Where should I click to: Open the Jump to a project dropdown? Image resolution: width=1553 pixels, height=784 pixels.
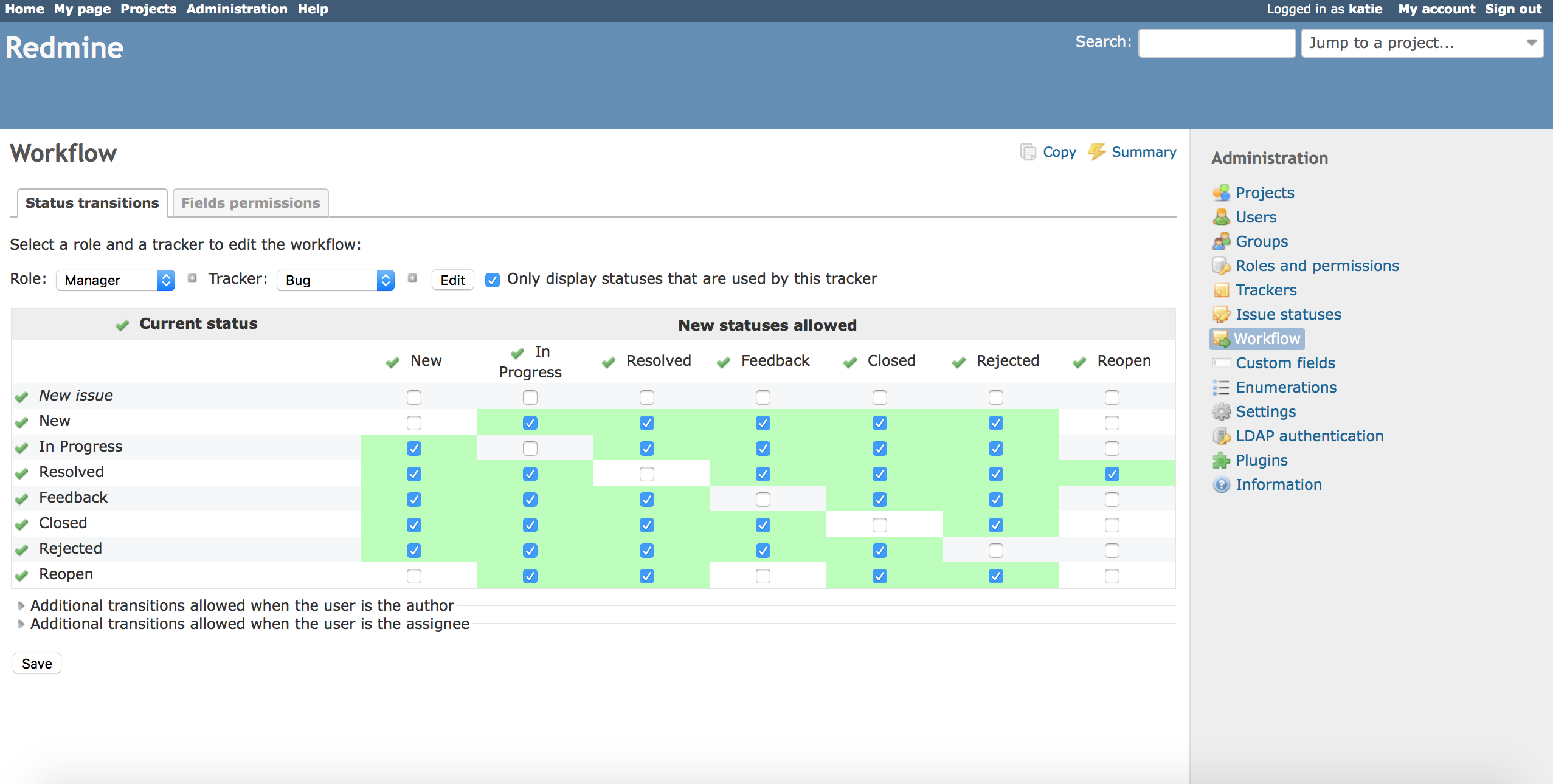click(x=1422, y=43)
